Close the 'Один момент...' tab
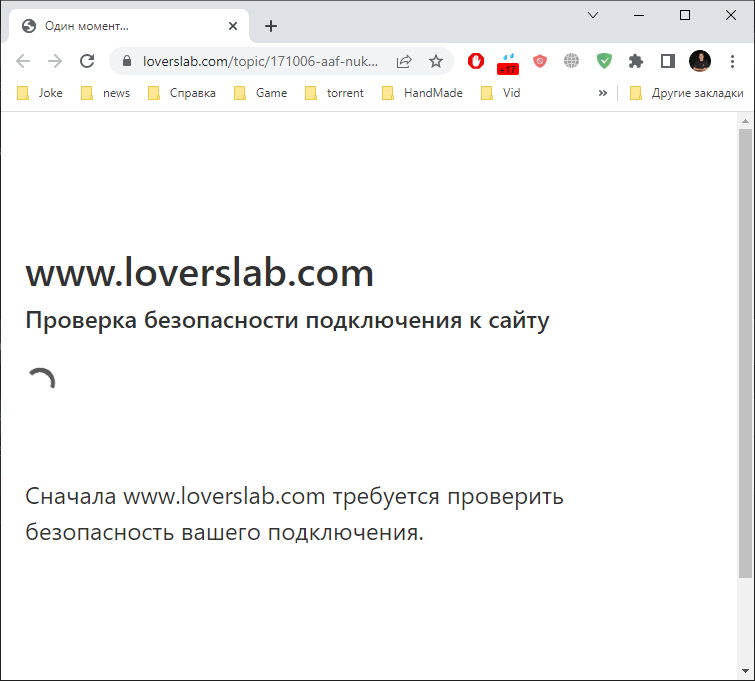Screen dimensions: 755x681 click(x=232, y=26)
